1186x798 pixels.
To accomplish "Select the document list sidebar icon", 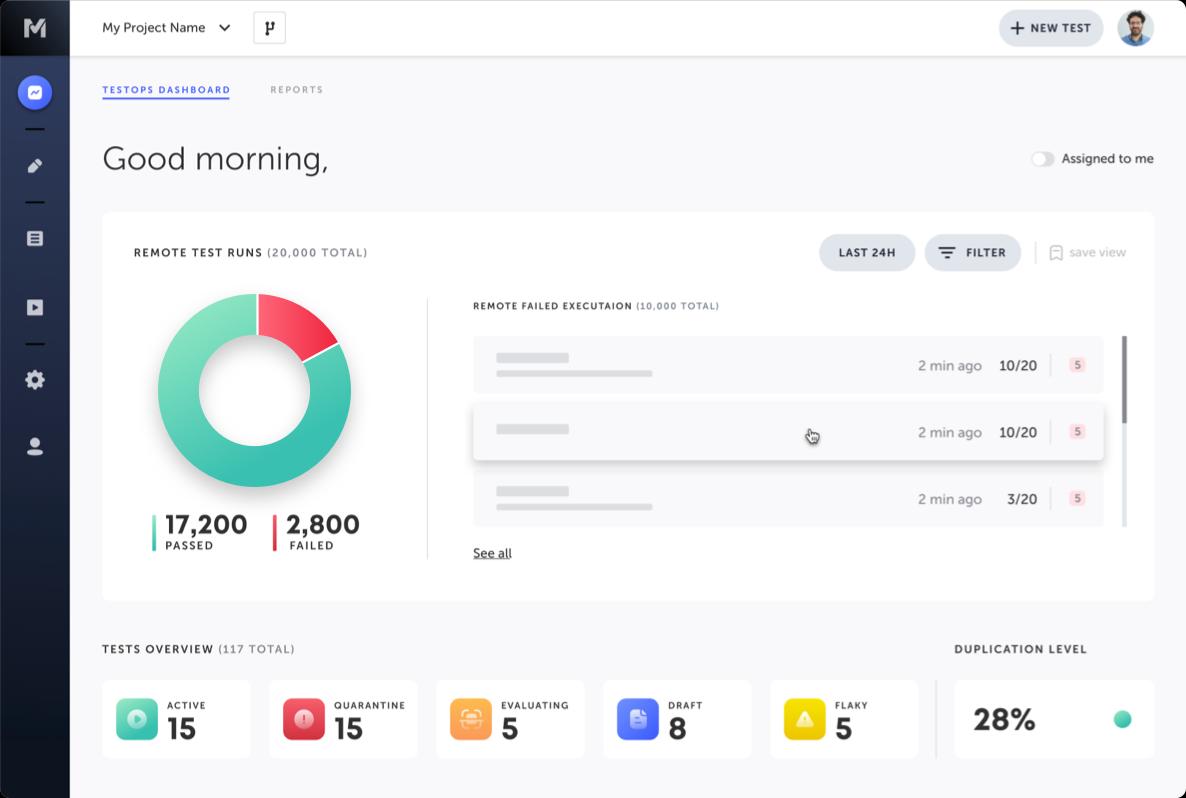I will [x=35, y=239].
